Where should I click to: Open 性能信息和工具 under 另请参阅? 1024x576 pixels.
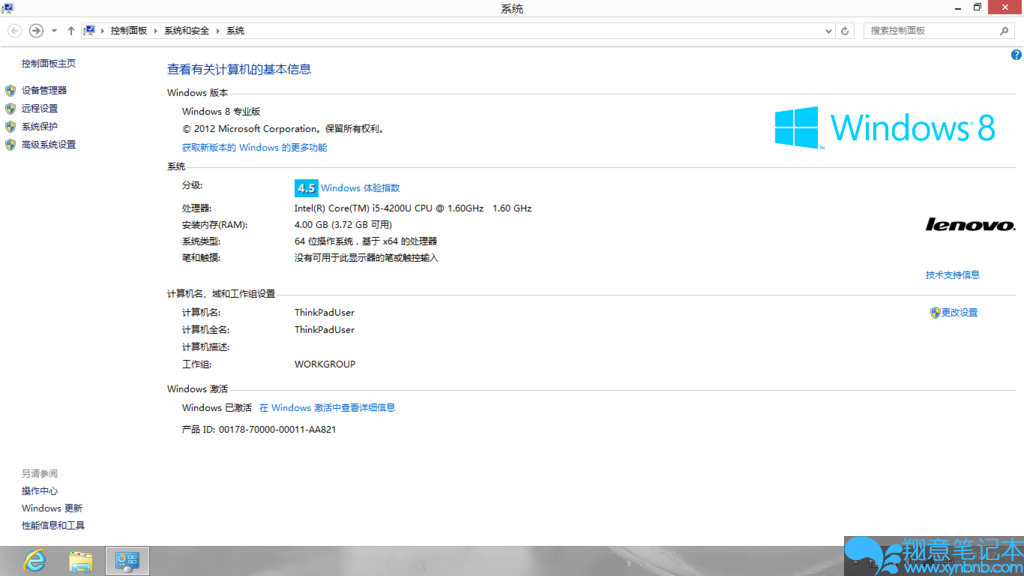pyautogui.click(x=53, y=525)
